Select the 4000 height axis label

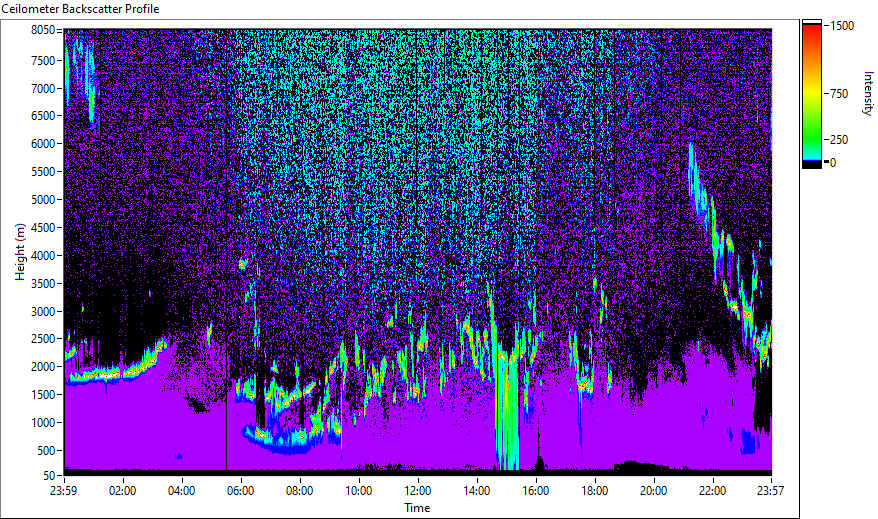(43, 256)
